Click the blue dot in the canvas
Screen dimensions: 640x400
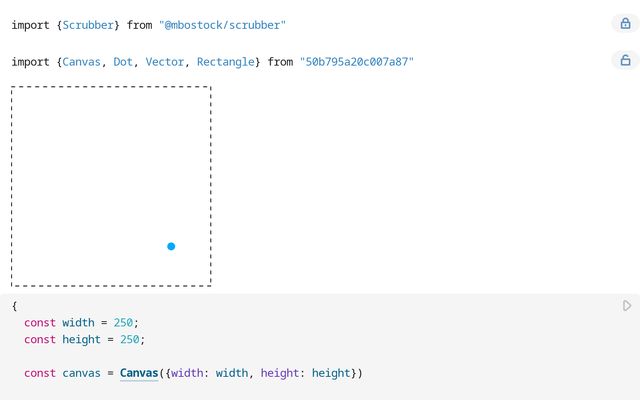point(171,246)
